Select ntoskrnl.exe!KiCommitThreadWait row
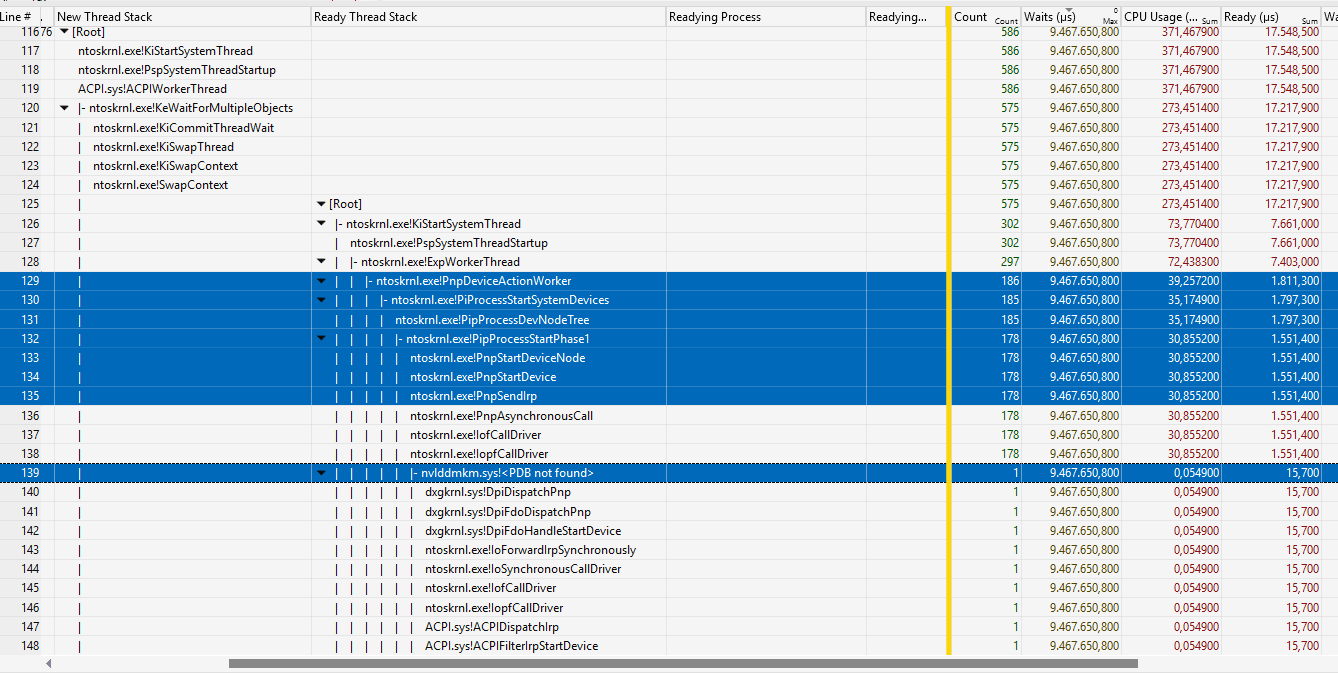The width and height of the screenshot is (1338, 673). point(183,128)
